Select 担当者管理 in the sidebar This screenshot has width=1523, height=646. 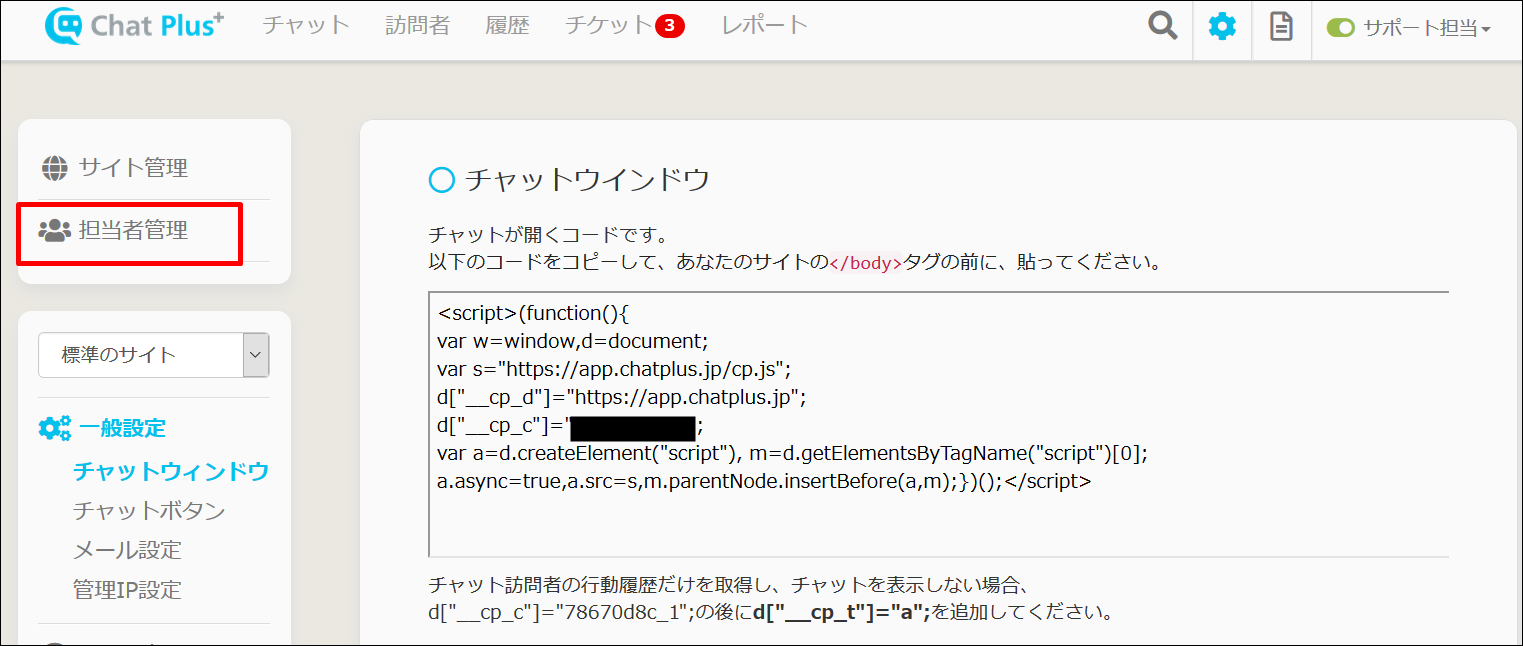tap(133, 231)
